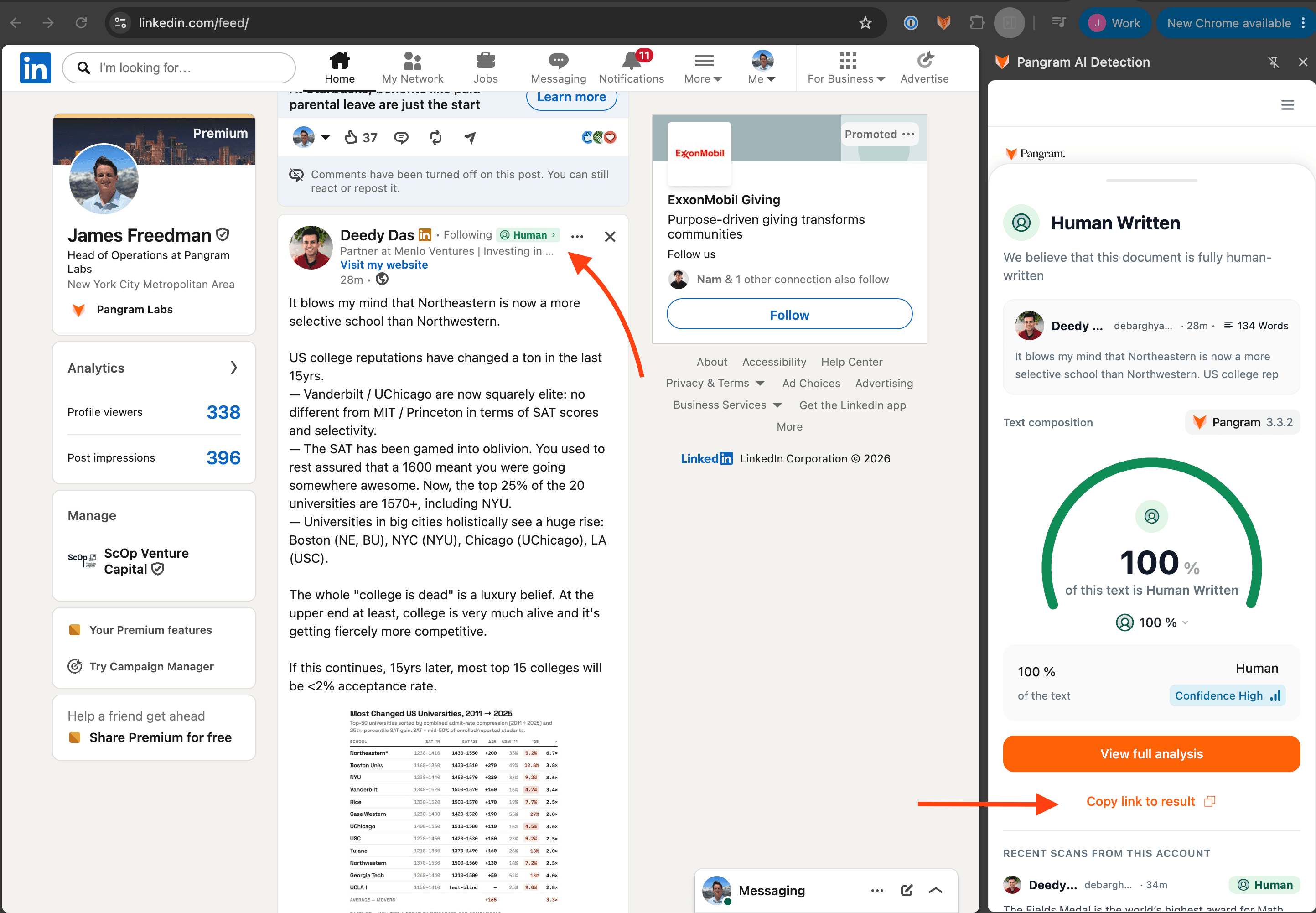Follow the ExxonMobil Giving page
Viewport: 1316px width, 913px height.
(789, 314)
